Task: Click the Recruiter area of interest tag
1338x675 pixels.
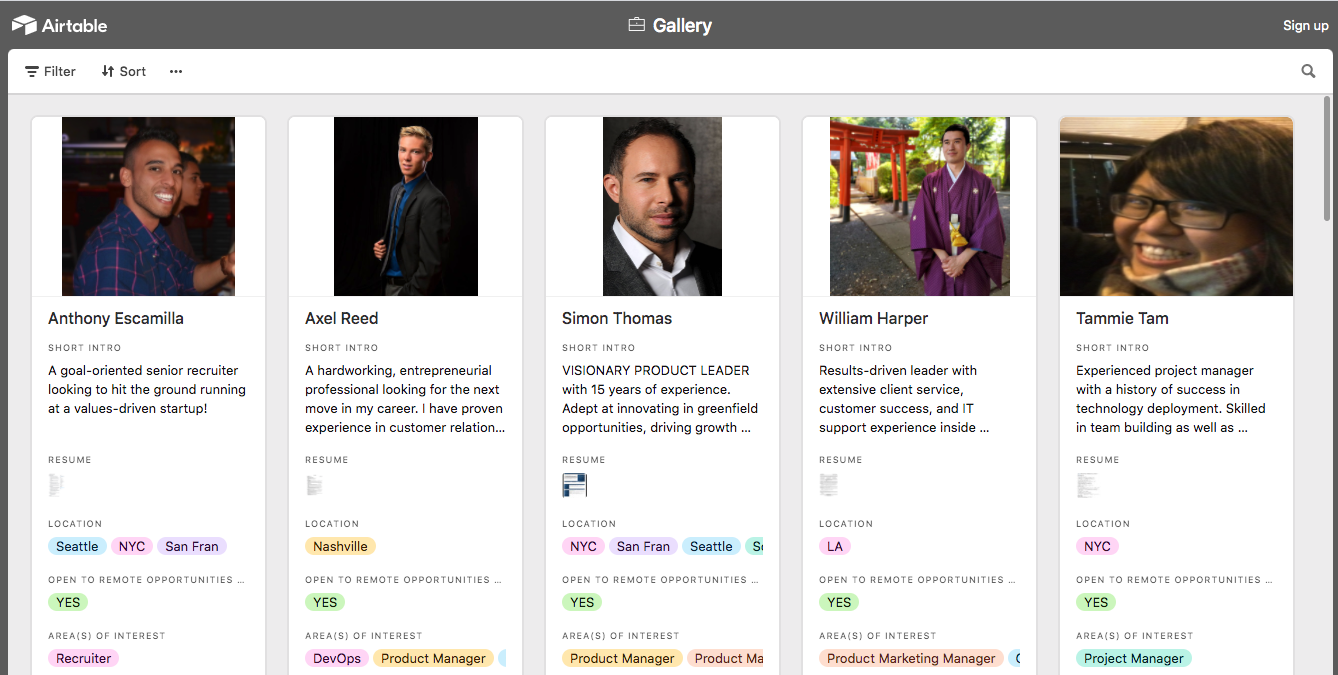Action: coord(83,658)
